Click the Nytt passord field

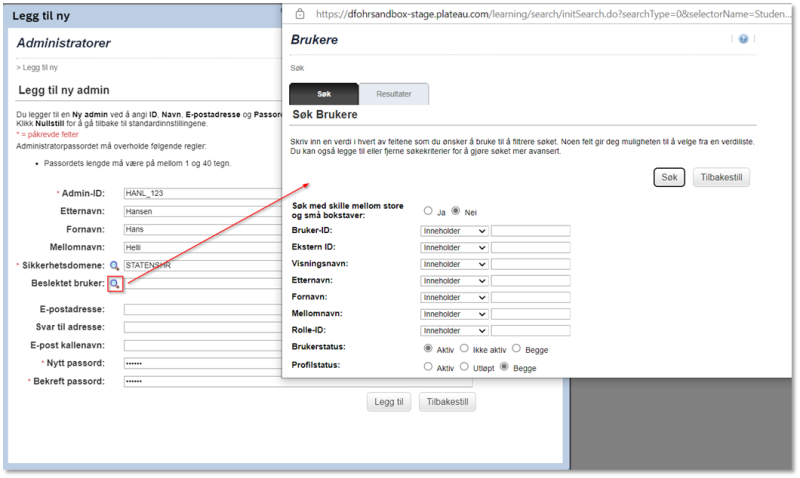tap(203, 363)
